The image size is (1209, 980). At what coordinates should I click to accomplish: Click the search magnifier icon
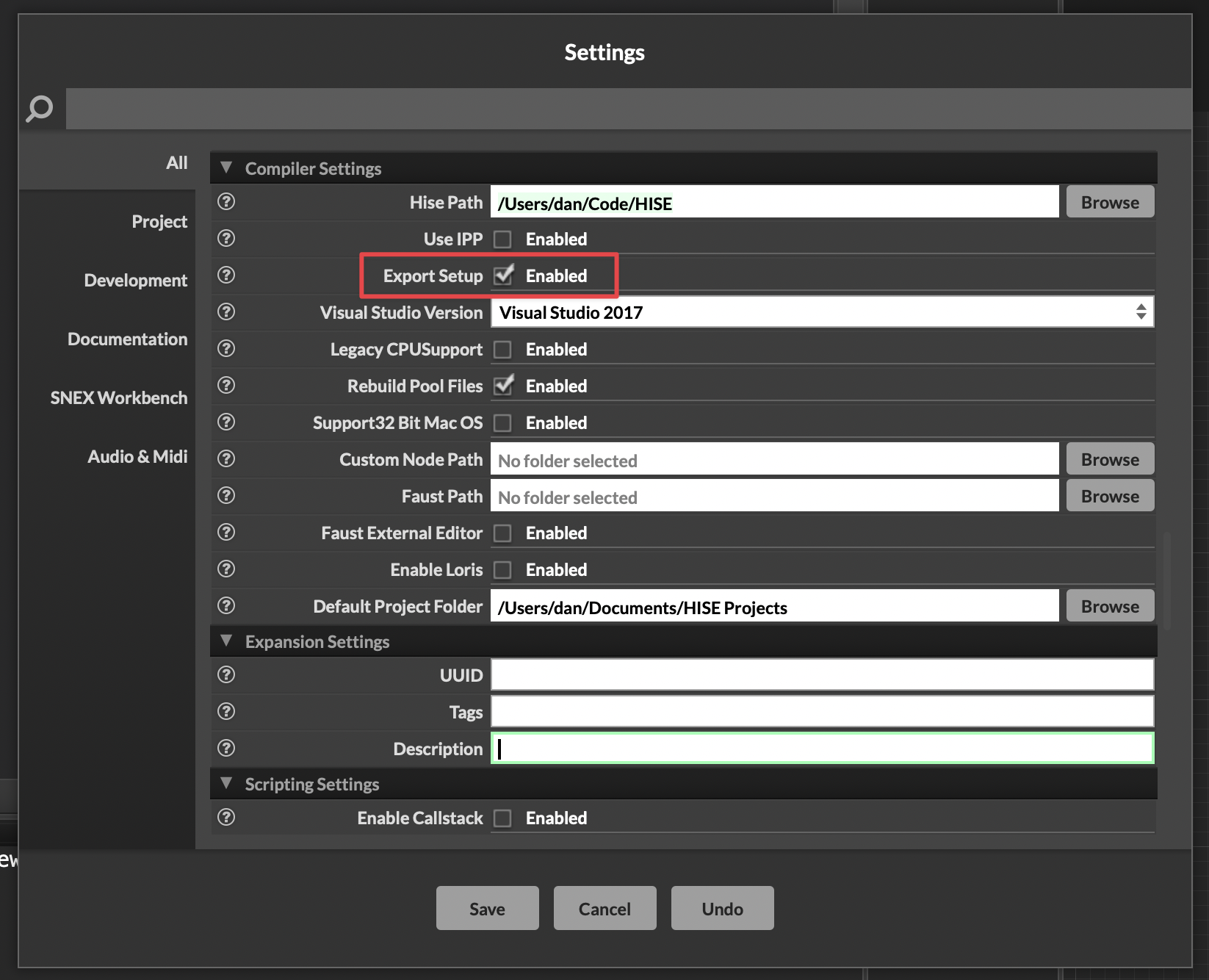click(x=40, y=109)
